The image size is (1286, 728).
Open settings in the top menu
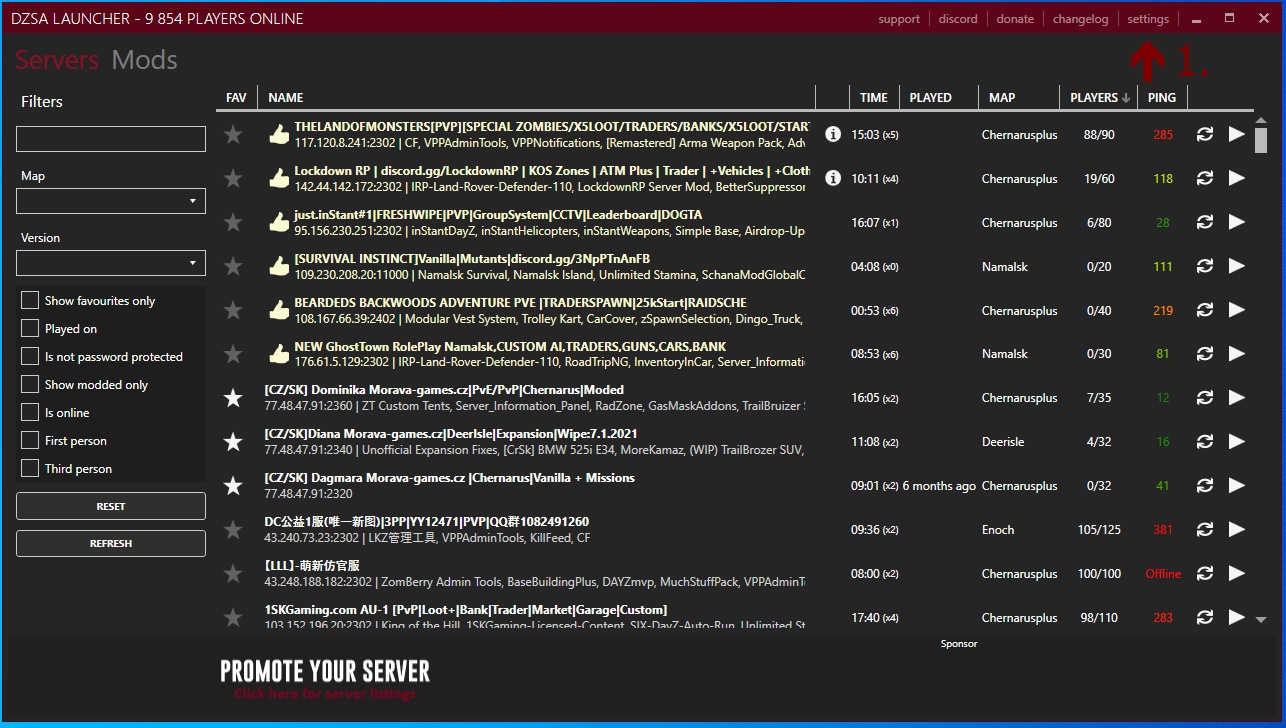tap(1147, 19)
